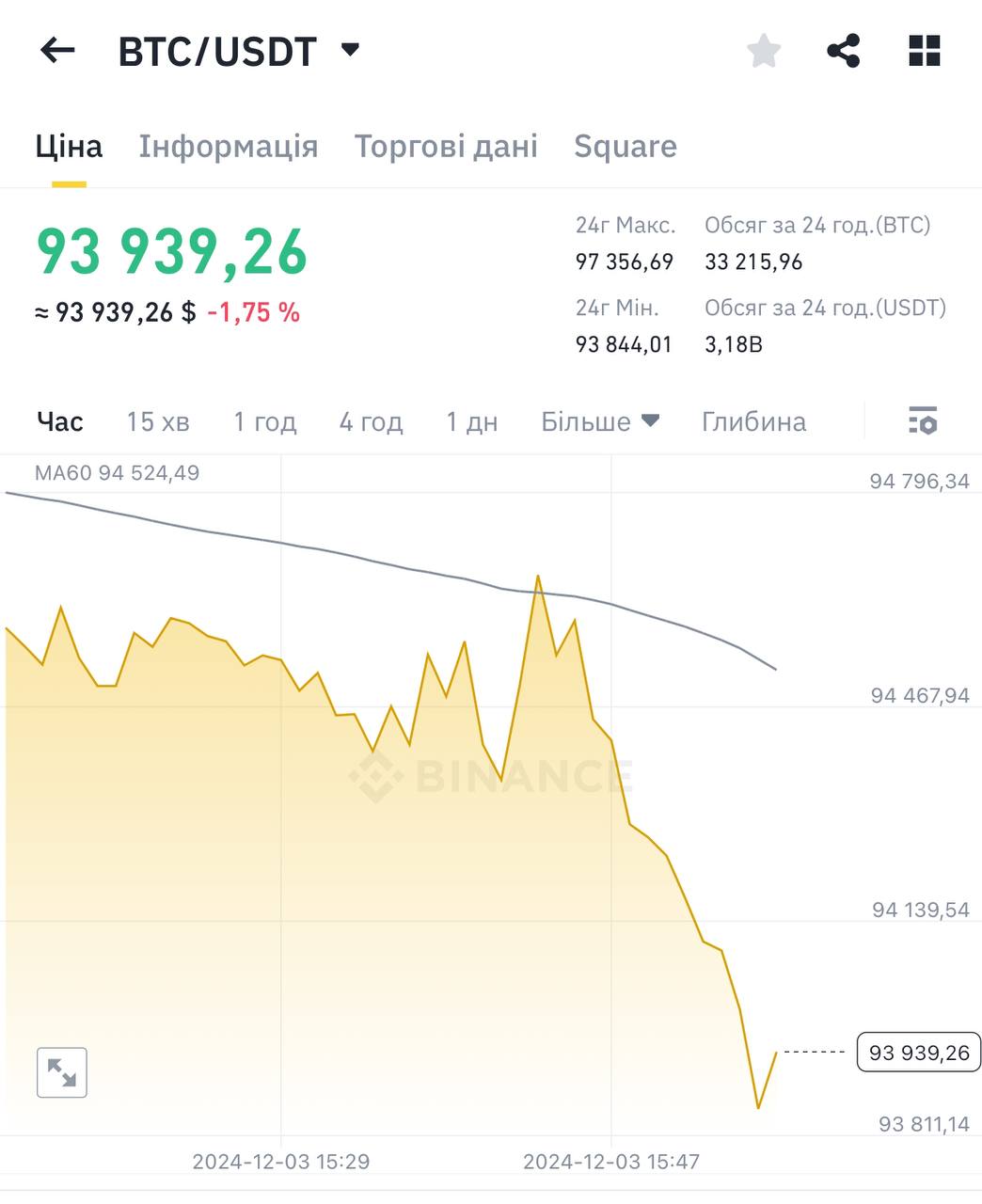
Task: Switch to the Інформація tab
Action: pos(229,147)
